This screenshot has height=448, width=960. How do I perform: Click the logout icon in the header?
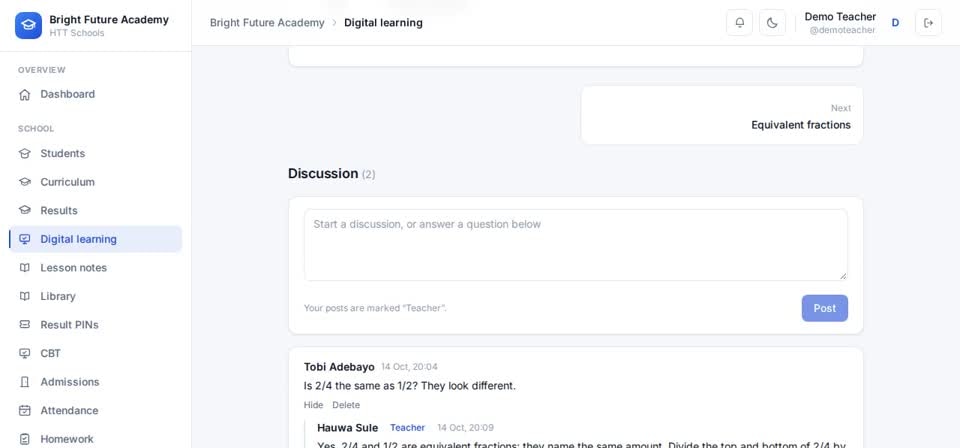pos(928,23)
